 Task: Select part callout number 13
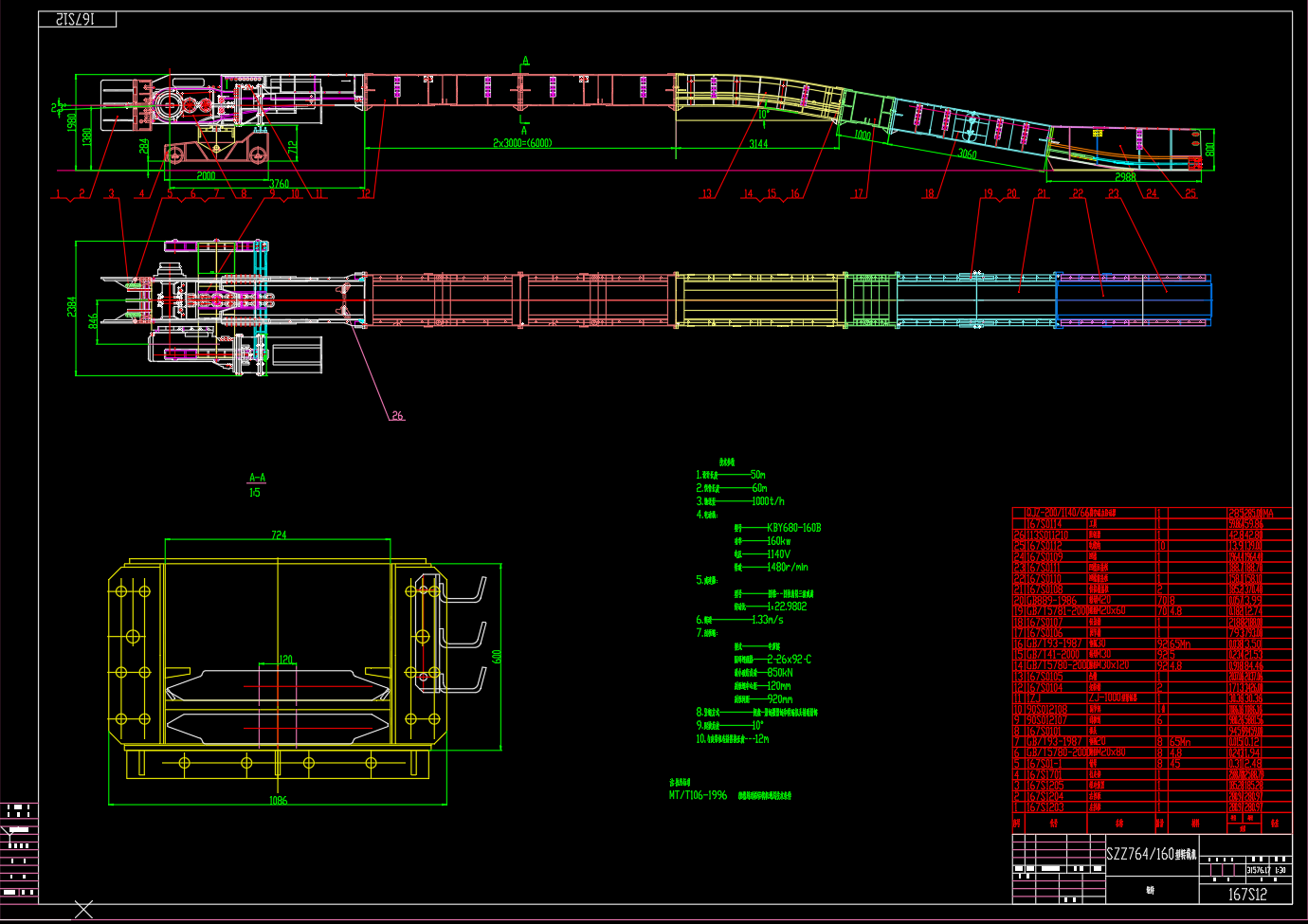point(706,194)
